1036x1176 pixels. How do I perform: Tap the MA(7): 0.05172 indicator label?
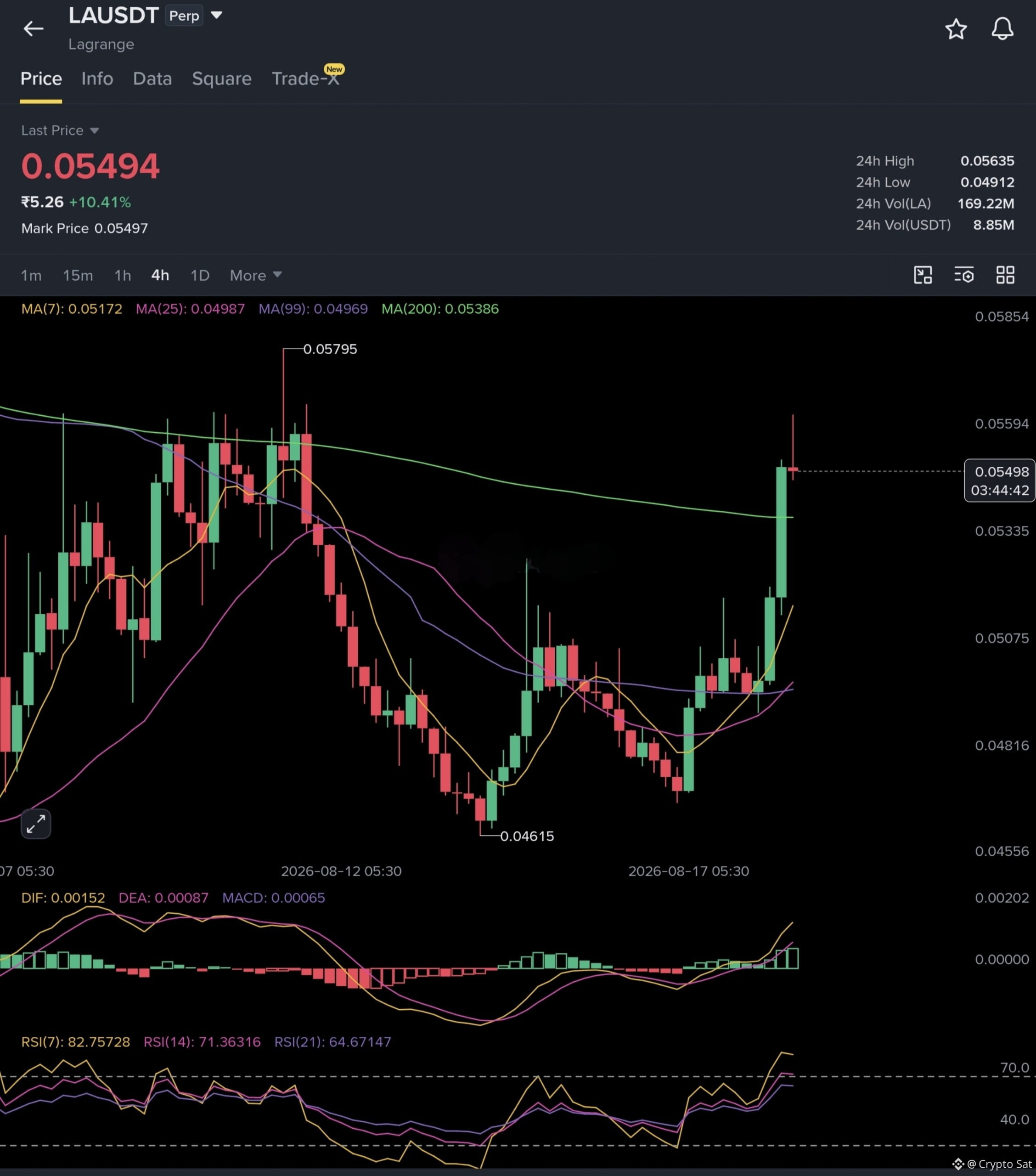coord(71,309)
